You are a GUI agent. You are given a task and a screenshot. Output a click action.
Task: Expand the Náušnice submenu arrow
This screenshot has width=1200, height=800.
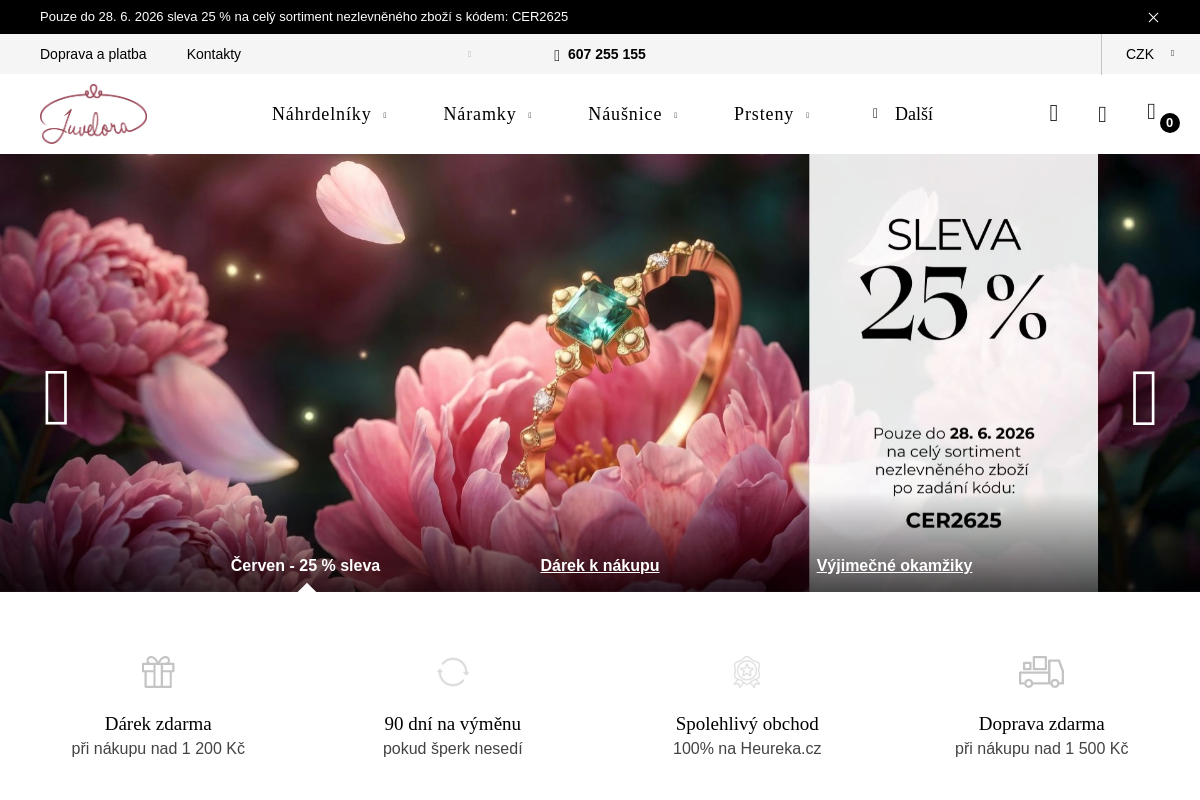pyautogui.click(x=676, y=116)
